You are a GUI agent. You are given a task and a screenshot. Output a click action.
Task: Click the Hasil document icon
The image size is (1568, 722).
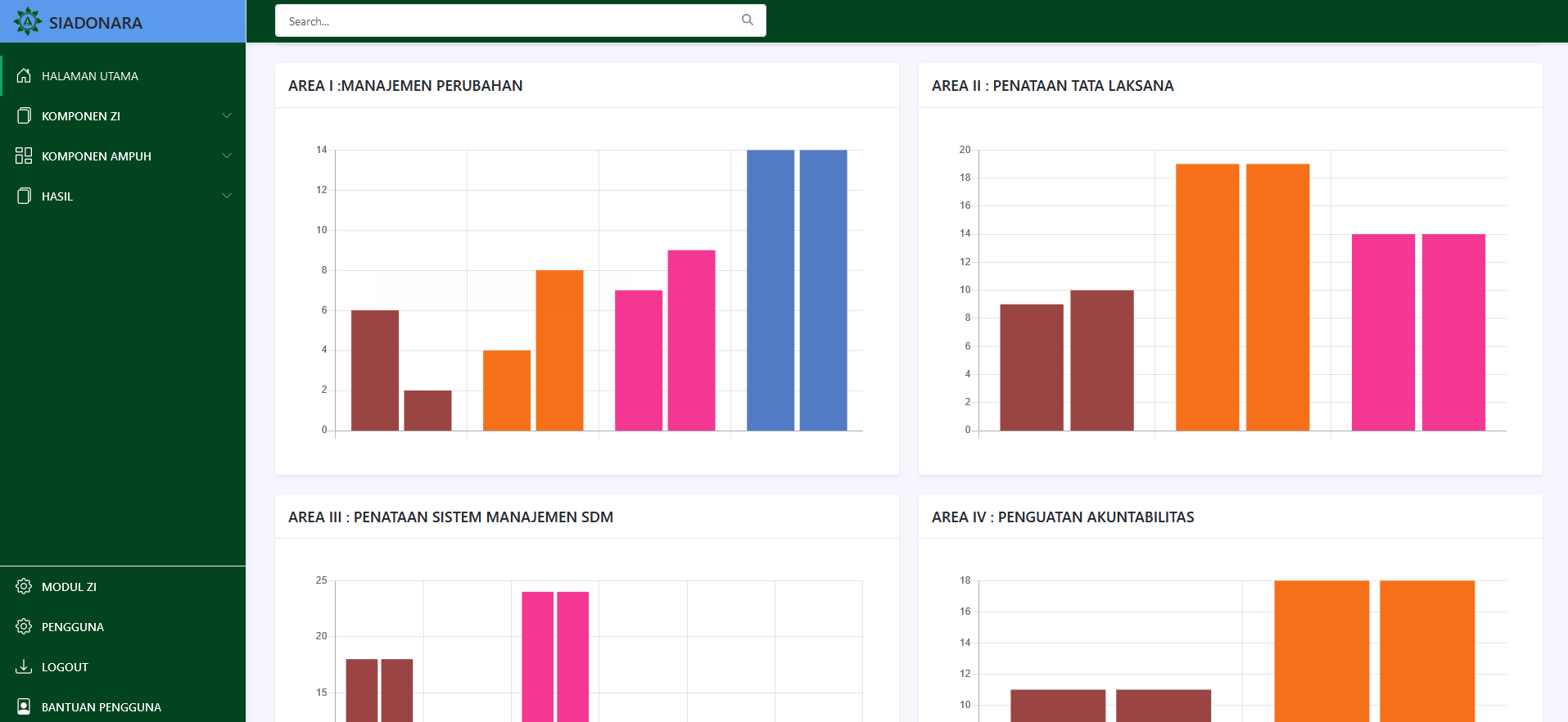coord(24,196)
